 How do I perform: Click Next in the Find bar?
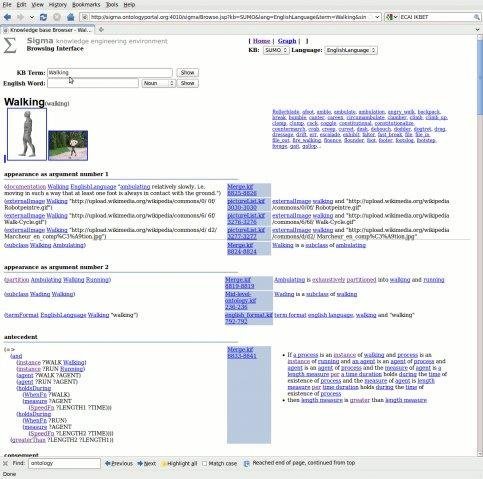tap(146, 463)
